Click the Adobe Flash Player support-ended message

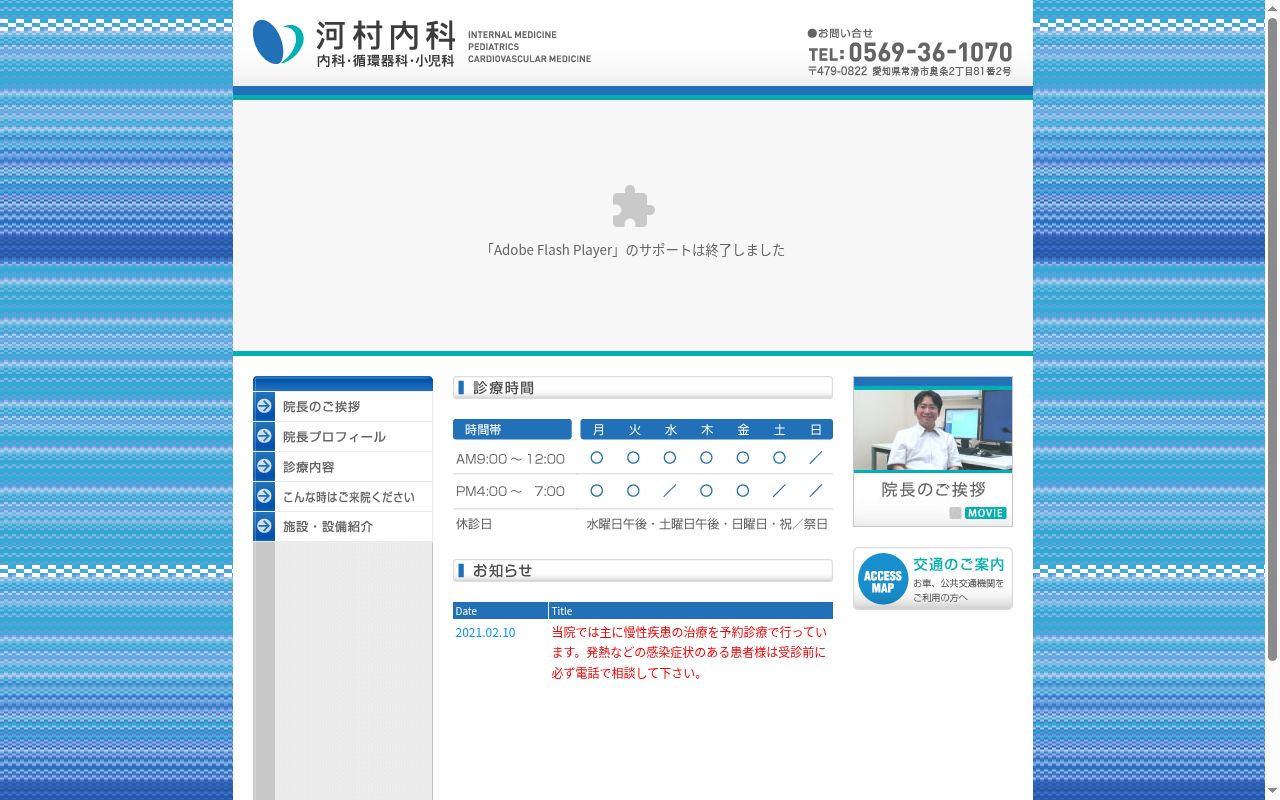point(633,250)
